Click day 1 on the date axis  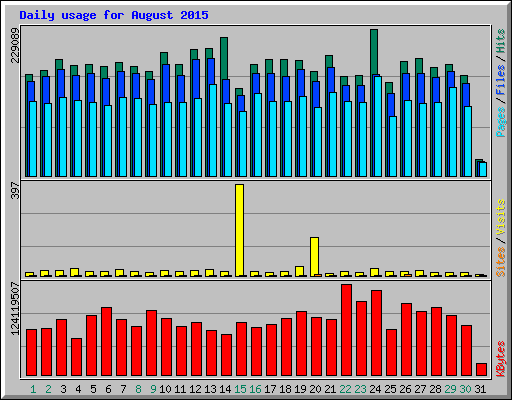point(33,389)
